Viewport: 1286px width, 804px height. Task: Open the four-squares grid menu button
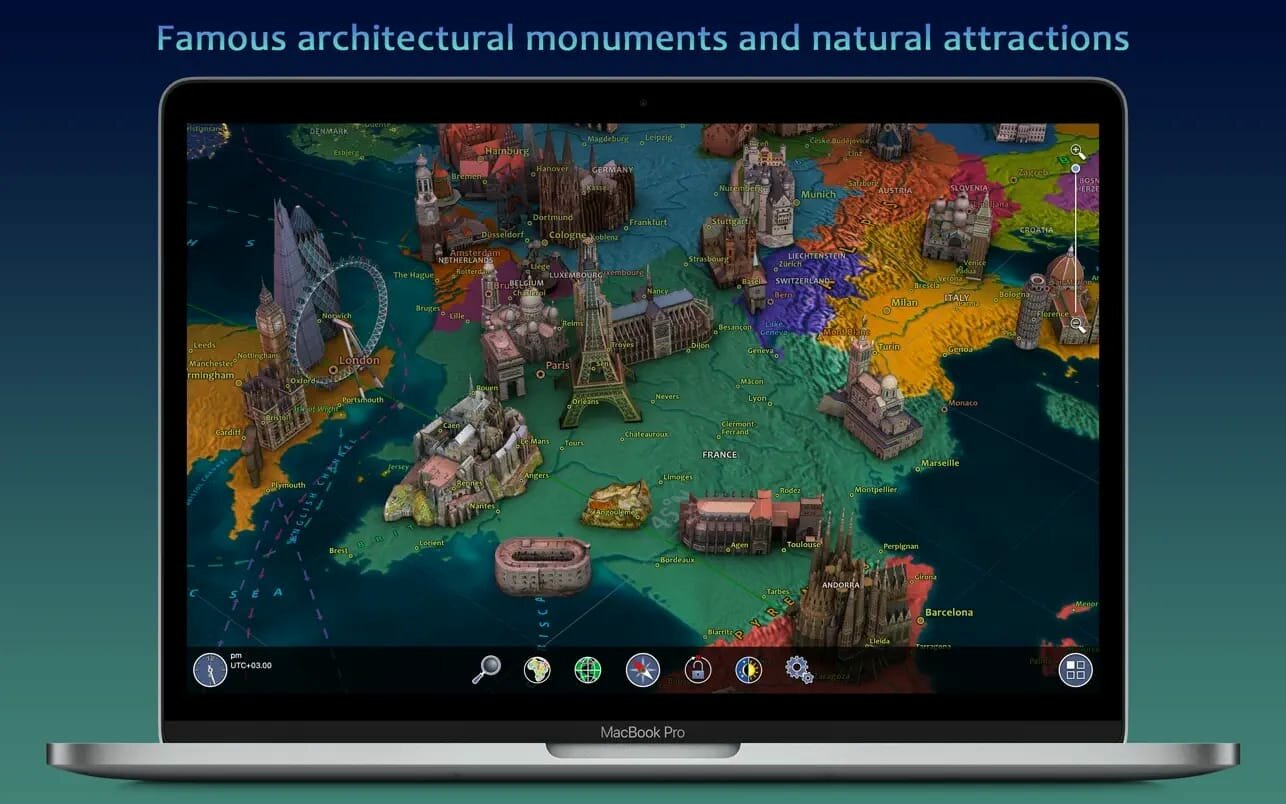[1076, 670]
